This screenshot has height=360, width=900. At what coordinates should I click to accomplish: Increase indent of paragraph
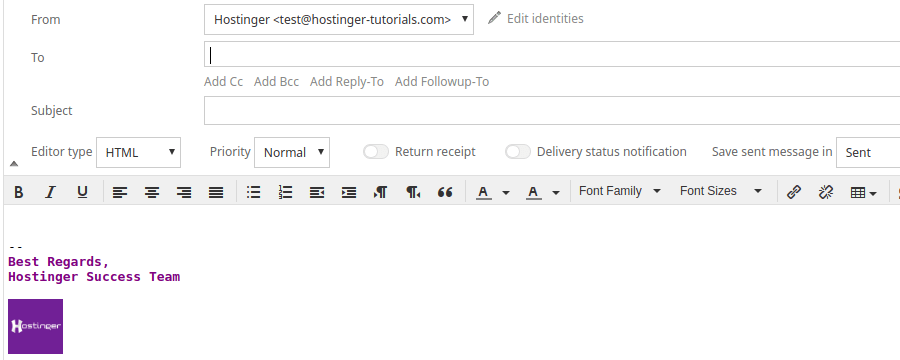(349, 192)
